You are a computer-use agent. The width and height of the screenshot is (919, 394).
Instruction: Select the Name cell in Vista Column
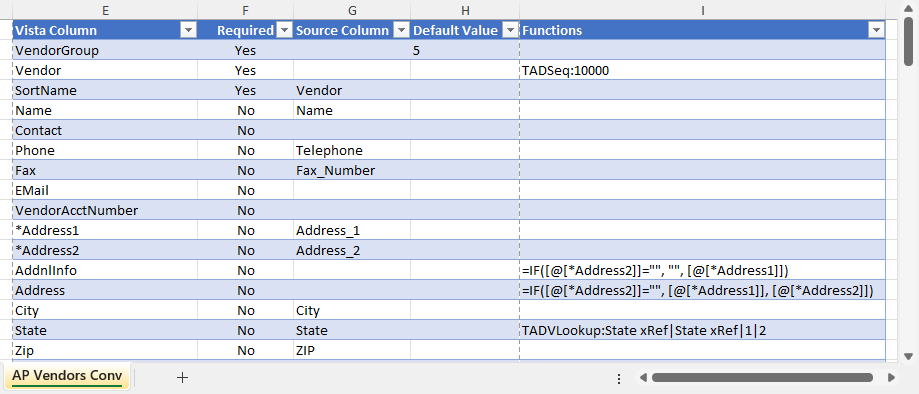105,110
